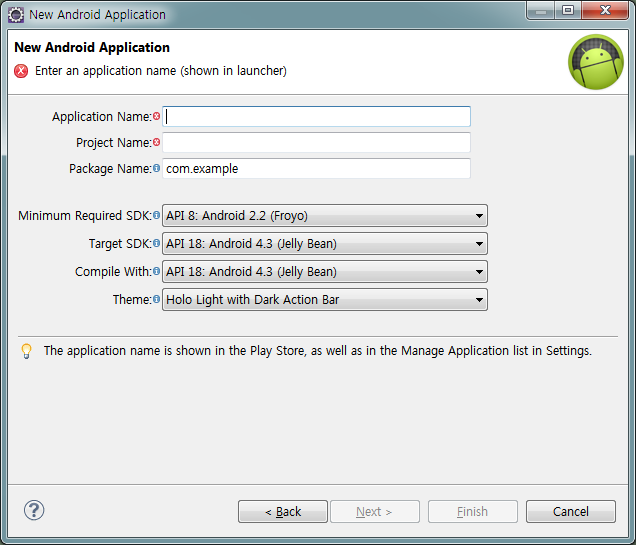Viewport: 636px width, 545px height.
Task: Click the disabled Finish button
Action: 473,511
